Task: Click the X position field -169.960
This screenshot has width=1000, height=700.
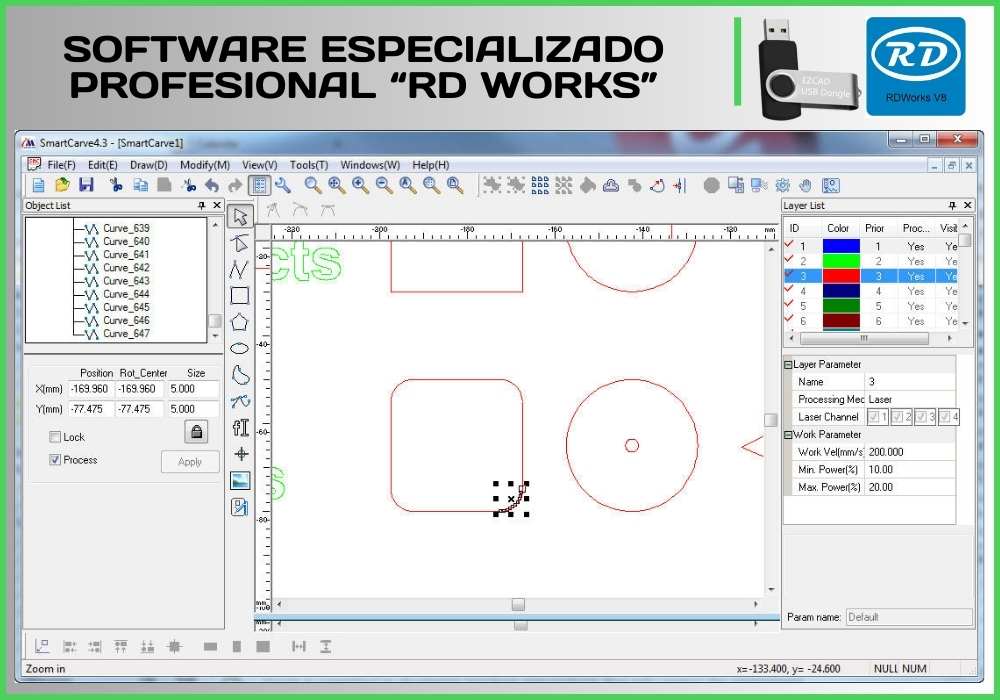Action: pos(91,389)
